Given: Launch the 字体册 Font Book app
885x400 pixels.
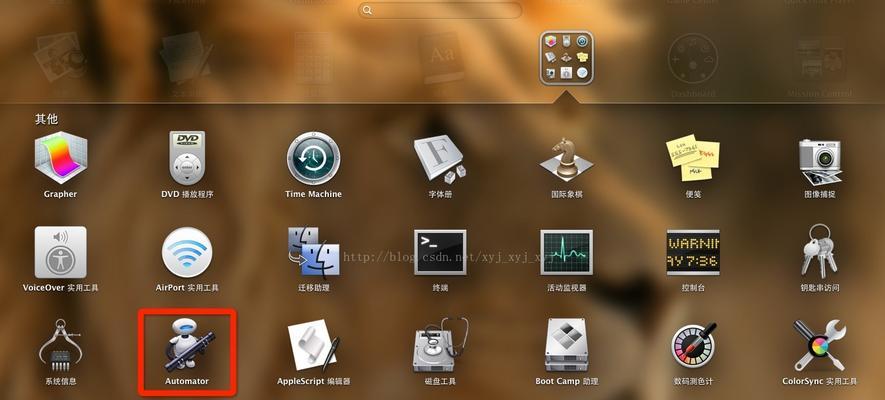Looking at the screenshot, I should click(x=440, y=159).
